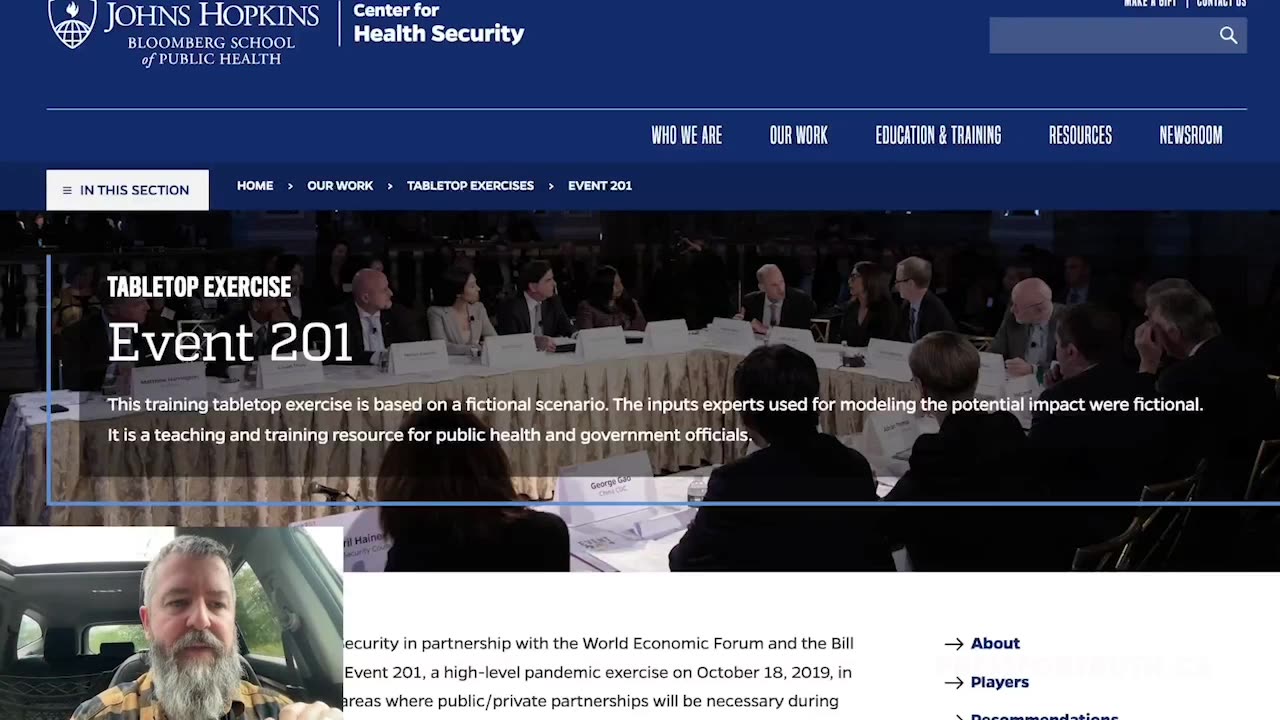Click the chevron before Event 201 breadcrumb

[x=551, y=186]
